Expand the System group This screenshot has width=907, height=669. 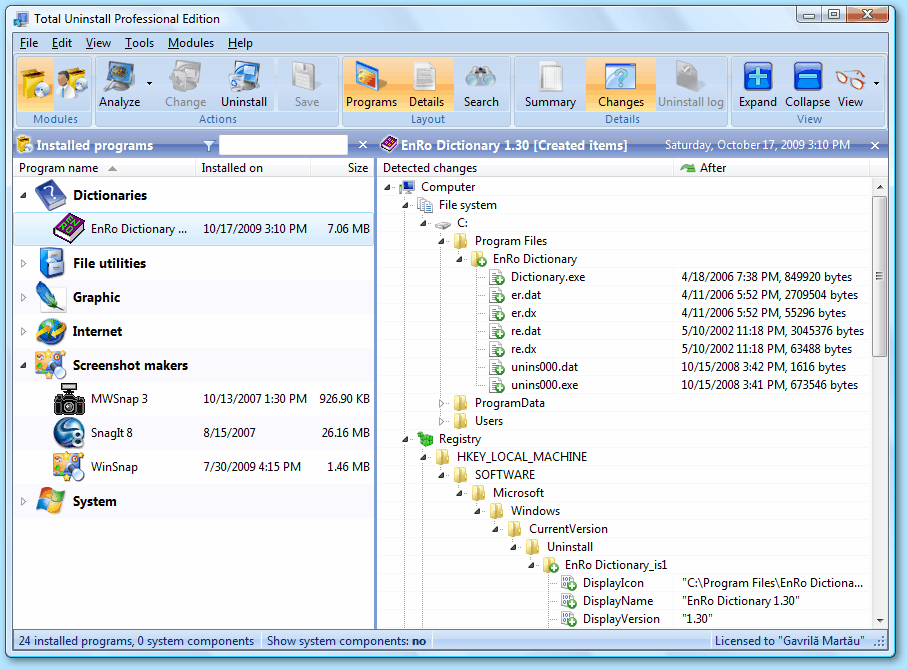click(x=24, y=502)
